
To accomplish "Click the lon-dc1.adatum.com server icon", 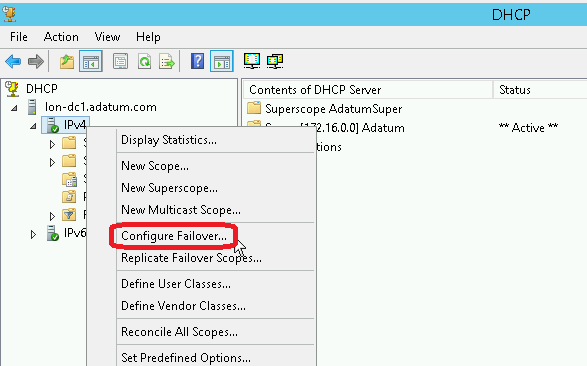I will click(x=32, y=107).
